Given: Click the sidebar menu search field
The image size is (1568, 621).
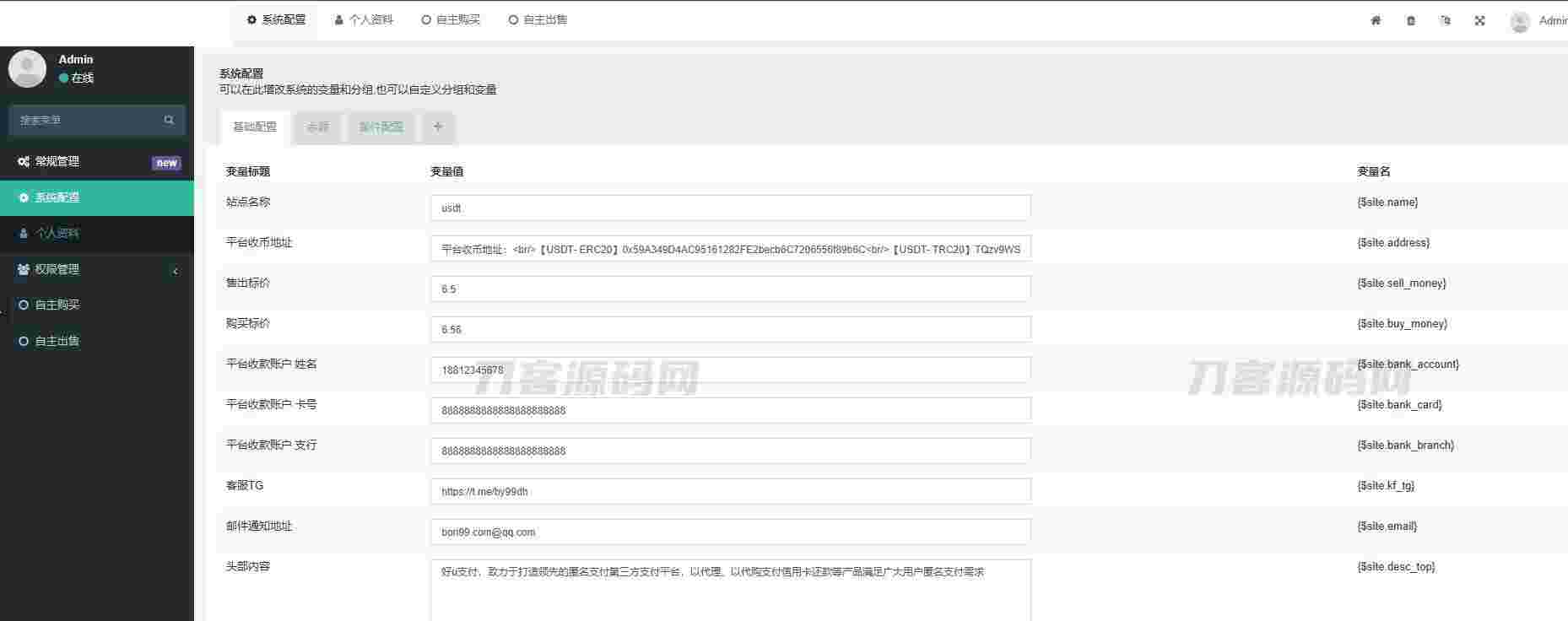Looking at the screenshot, I should tap(87, 120).
